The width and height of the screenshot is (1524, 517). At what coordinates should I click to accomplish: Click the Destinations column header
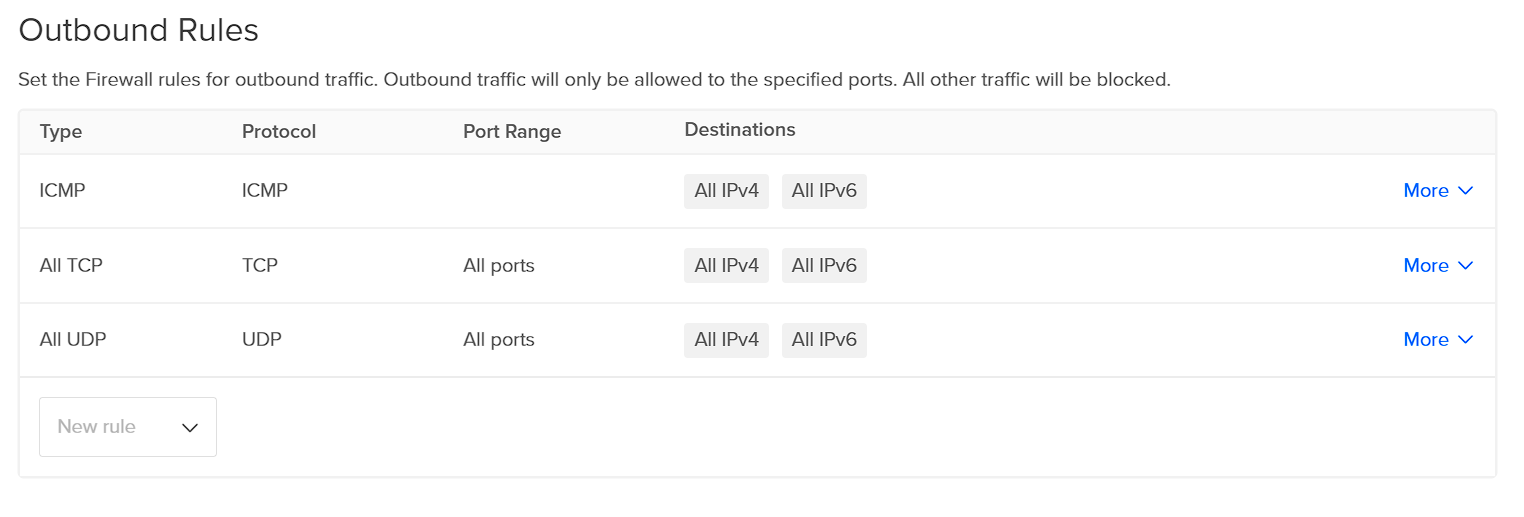740,130
